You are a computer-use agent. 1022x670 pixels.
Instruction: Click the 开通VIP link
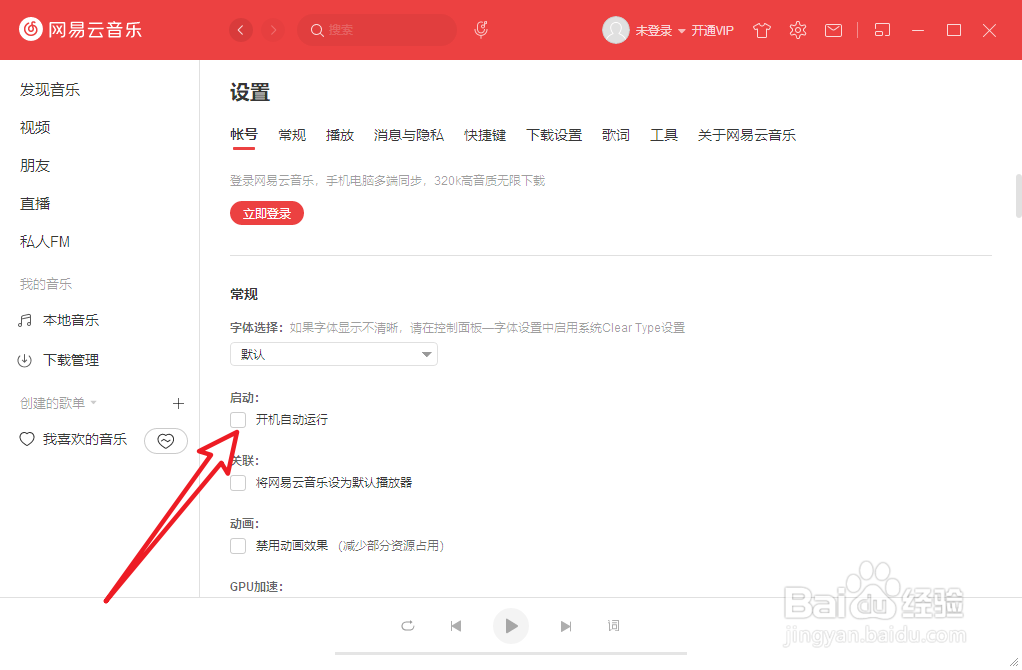[x=712, y=31]
